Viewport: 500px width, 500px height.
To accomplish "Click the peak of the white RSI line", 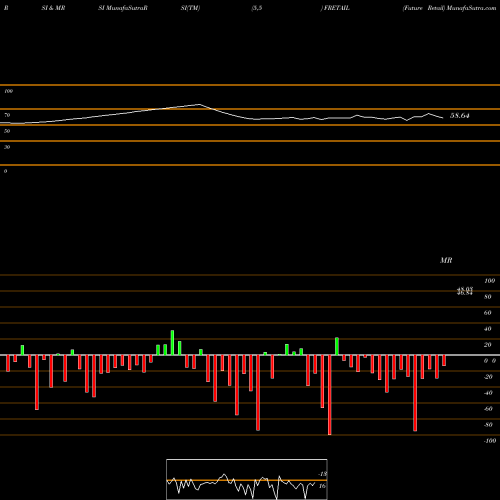I will (199, 104).
